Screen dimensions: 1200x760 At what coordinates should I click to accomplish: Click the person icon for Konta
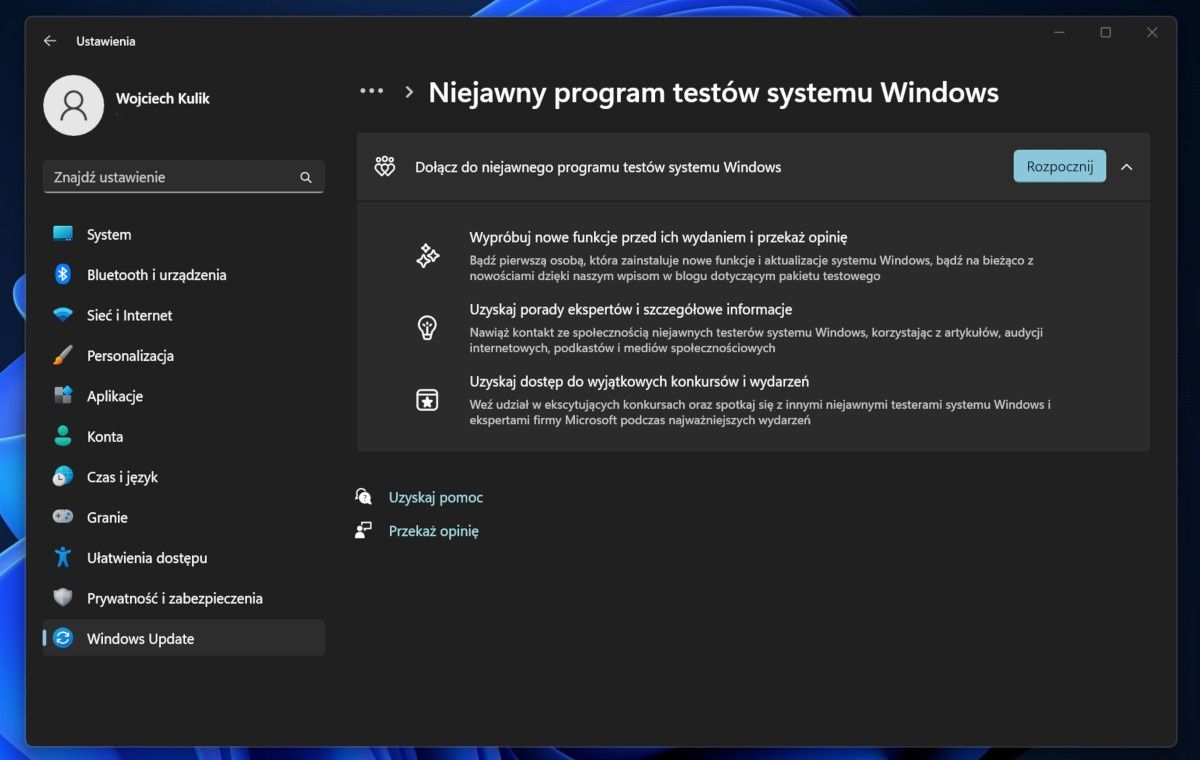click(63, 437)
